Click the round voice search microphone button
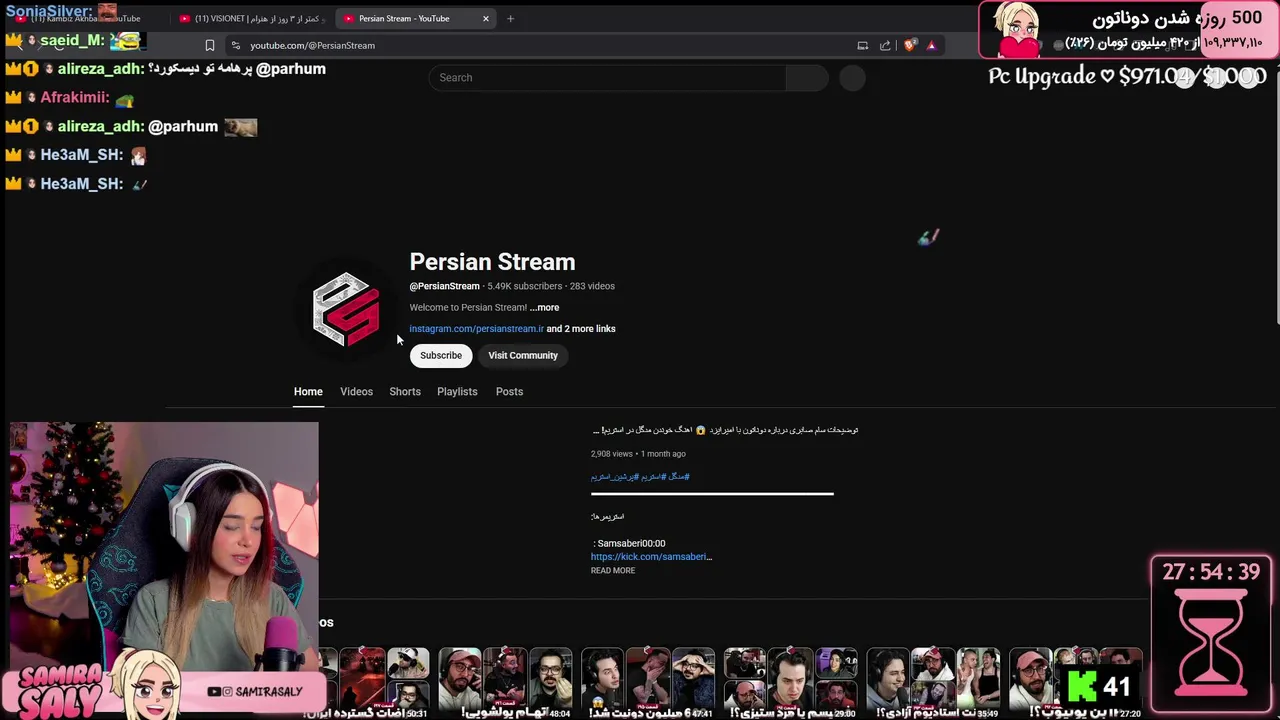This screenshot has width=1280, height=720. [852, 78]
